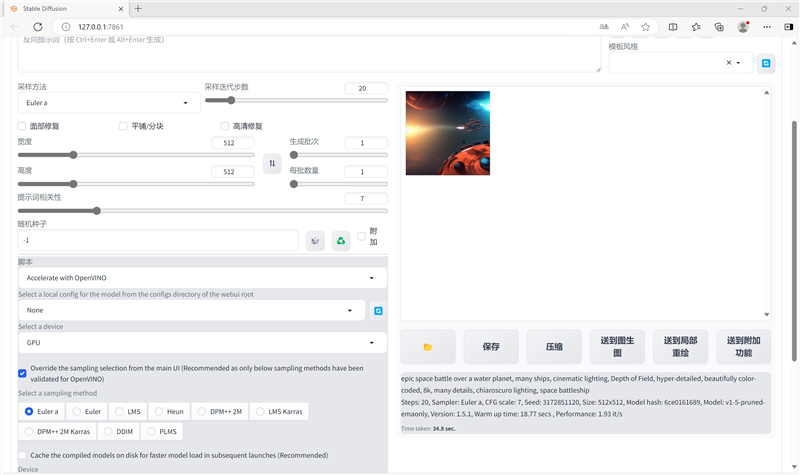Enable Cache the compiled models checkbox
The width and height of the screenshot is (800, 475).
(x=22, y=455)
